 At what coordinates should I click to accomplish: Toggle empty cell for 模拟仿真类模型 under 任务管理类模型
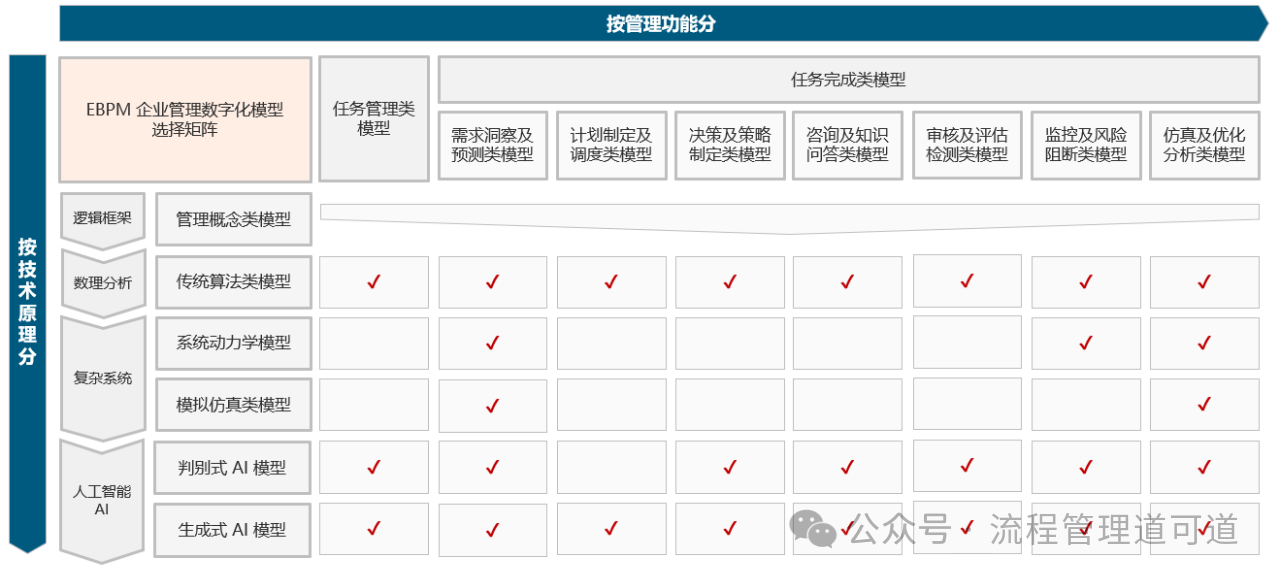point(374,404)
